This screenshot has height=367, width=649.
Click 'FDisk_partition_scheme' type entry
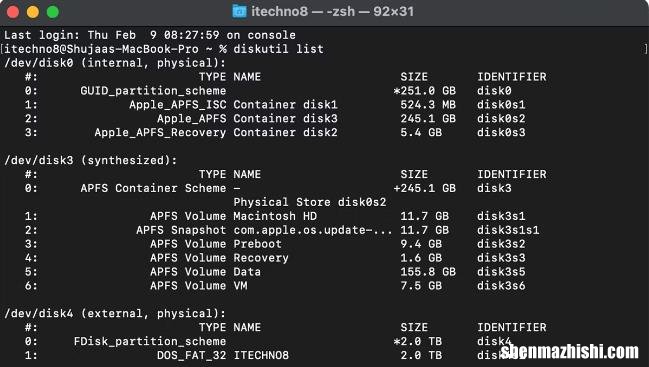pos(150,341)
